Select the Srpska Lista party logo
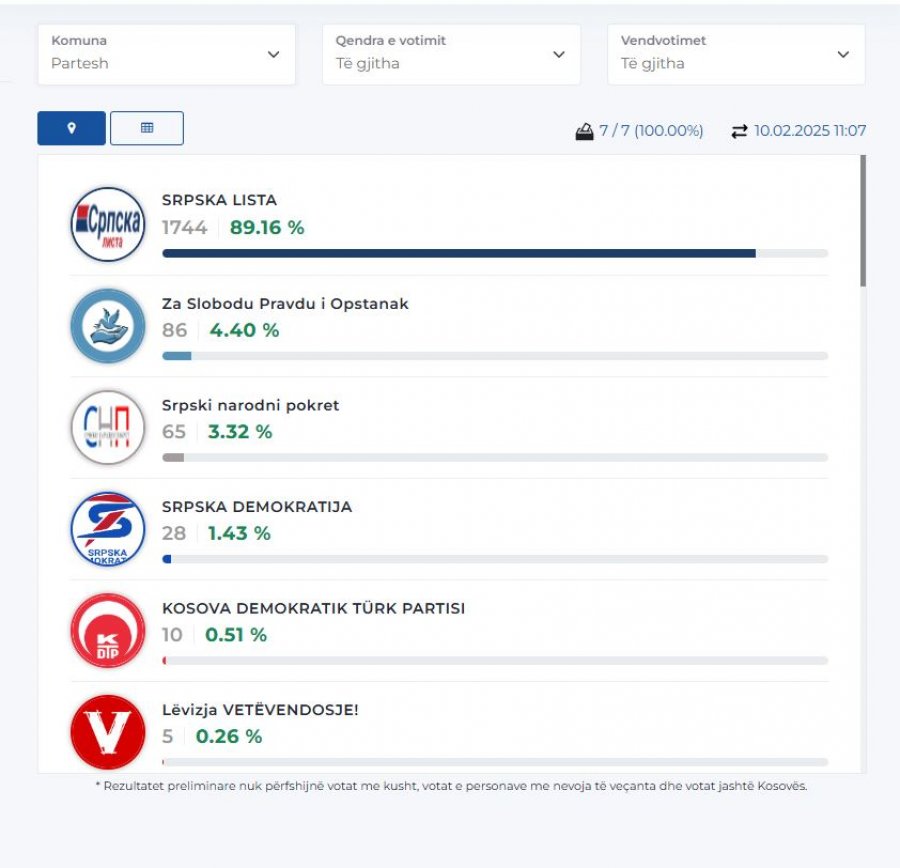The width and height of the screenshot is (900, 868). click(108, 224)
